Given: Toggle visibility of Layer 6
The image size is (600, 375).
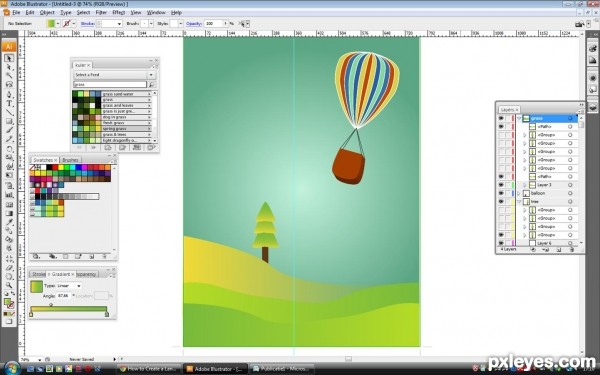Looking at the screenshot, I should click(501, 243).
